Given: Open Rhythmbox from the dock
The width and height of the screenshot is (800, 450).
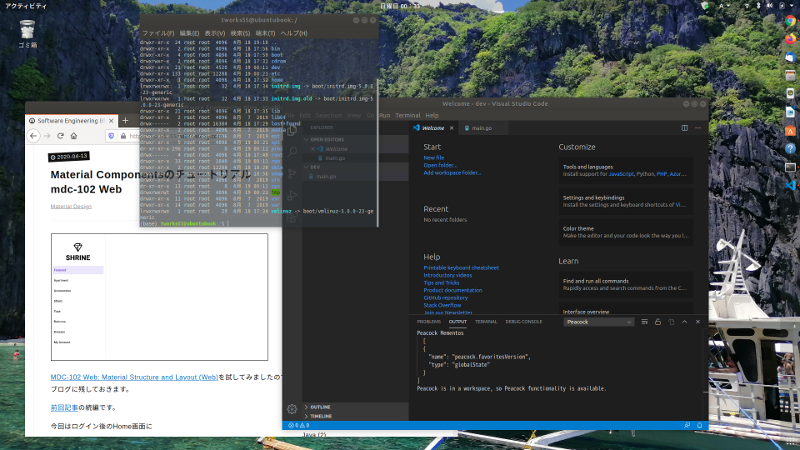Looking at the screenshot, I should (x=790, y=94).
